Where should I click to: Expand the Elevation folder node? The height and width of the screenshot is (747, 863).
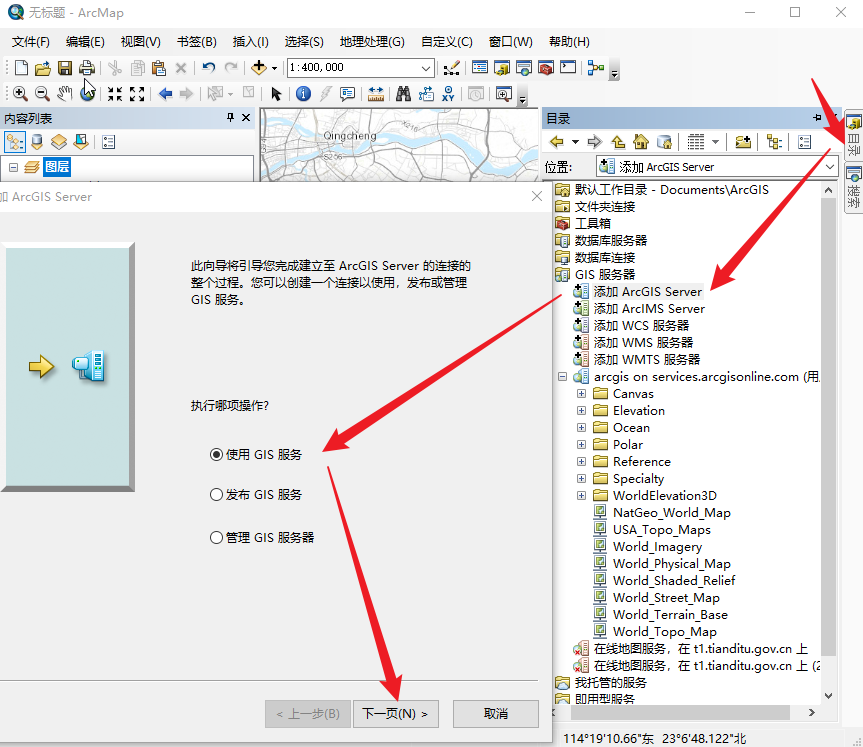coord(582,411)
